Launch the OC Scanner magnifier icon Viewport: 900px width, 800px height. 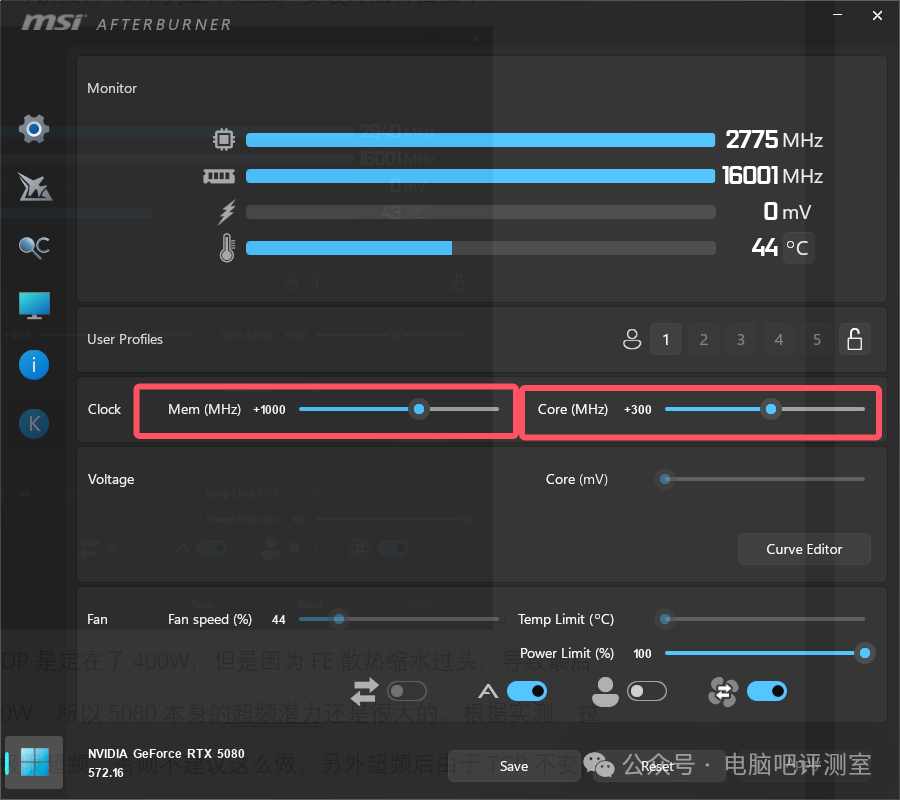pos(34,246)
